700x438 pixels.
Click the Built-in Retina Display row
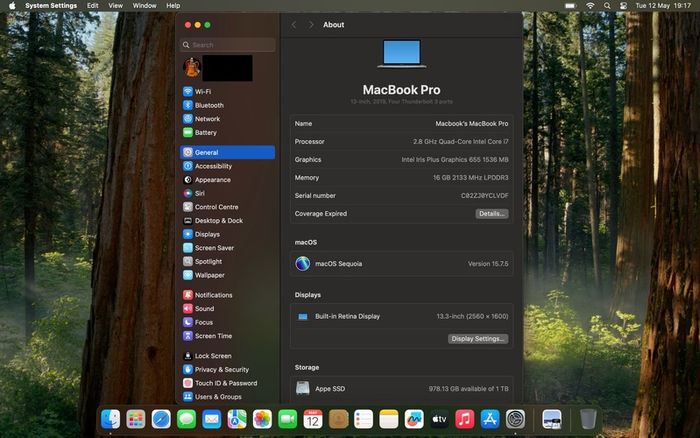pyautogui.click(x=401, y=317)
